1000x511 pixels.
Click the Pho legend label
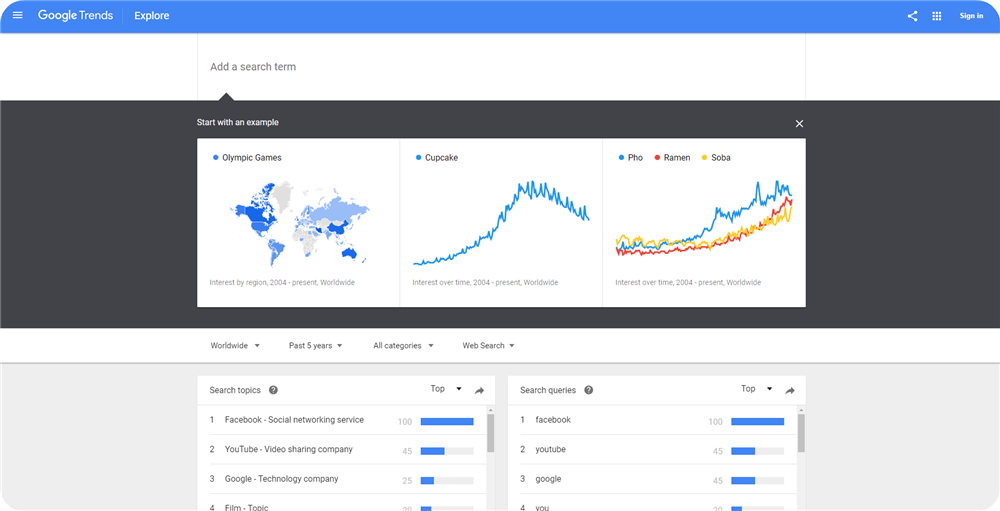(x=635, y=158)
